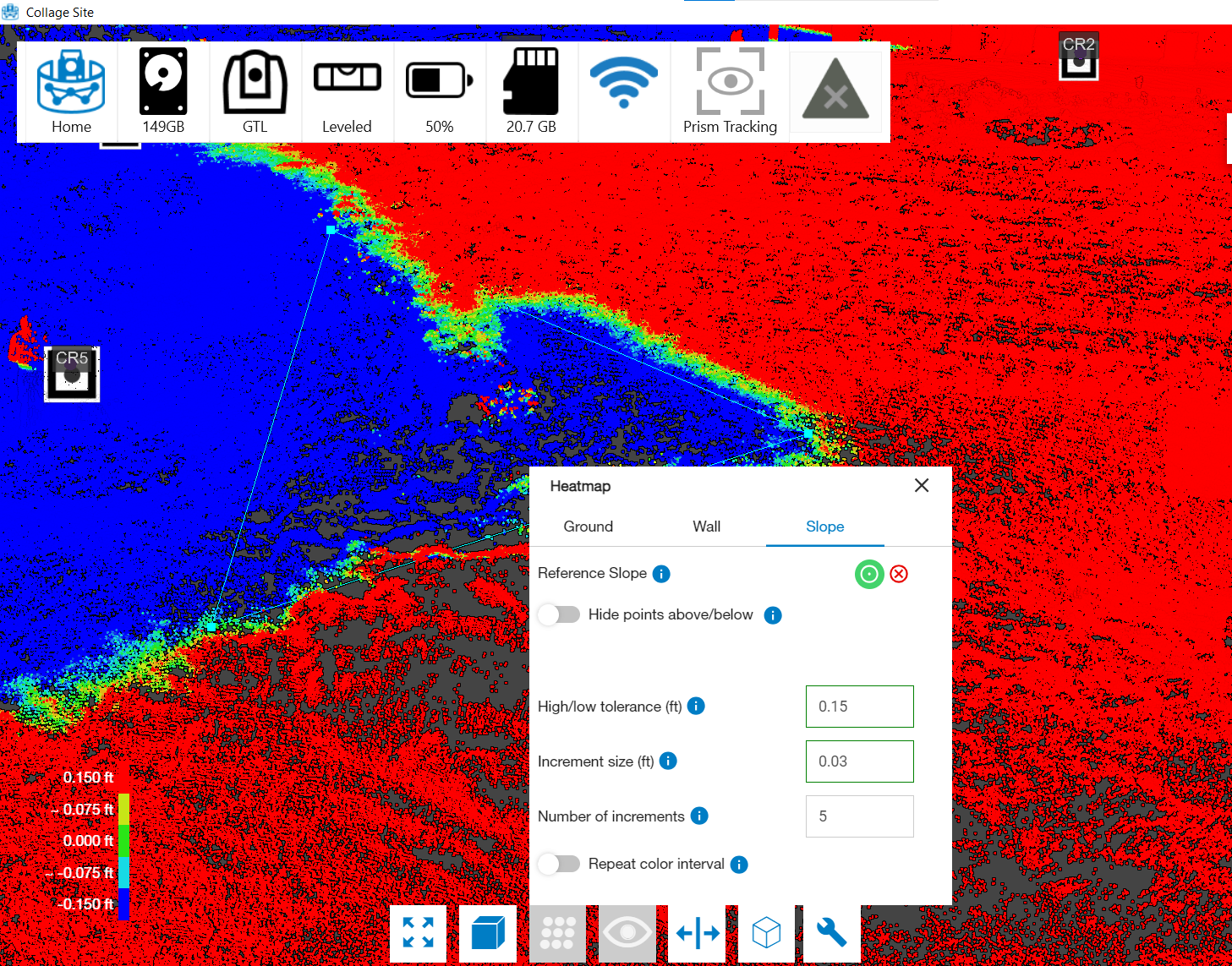Switch to the Wall tab
Image resolution: width=1232 pixels, height=966 pixels.
706,527
